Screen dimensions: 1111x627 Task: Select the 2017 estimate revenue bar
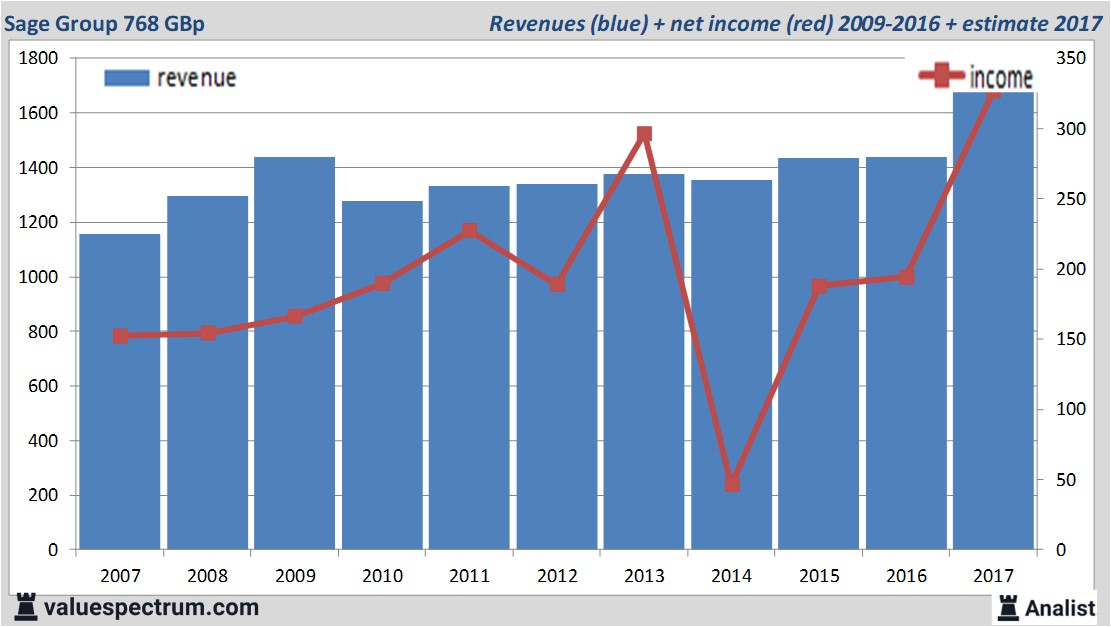[993, 320]
